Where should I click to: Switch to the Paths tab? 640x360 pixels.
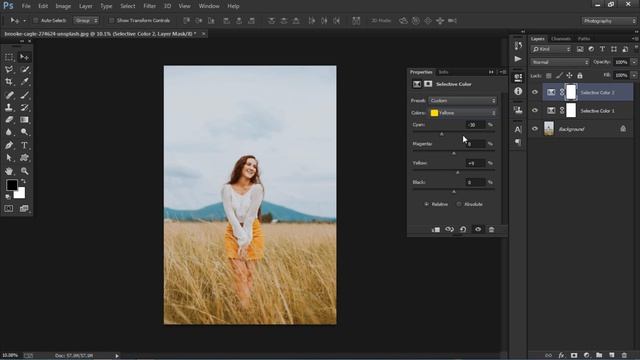coord(584,39)
